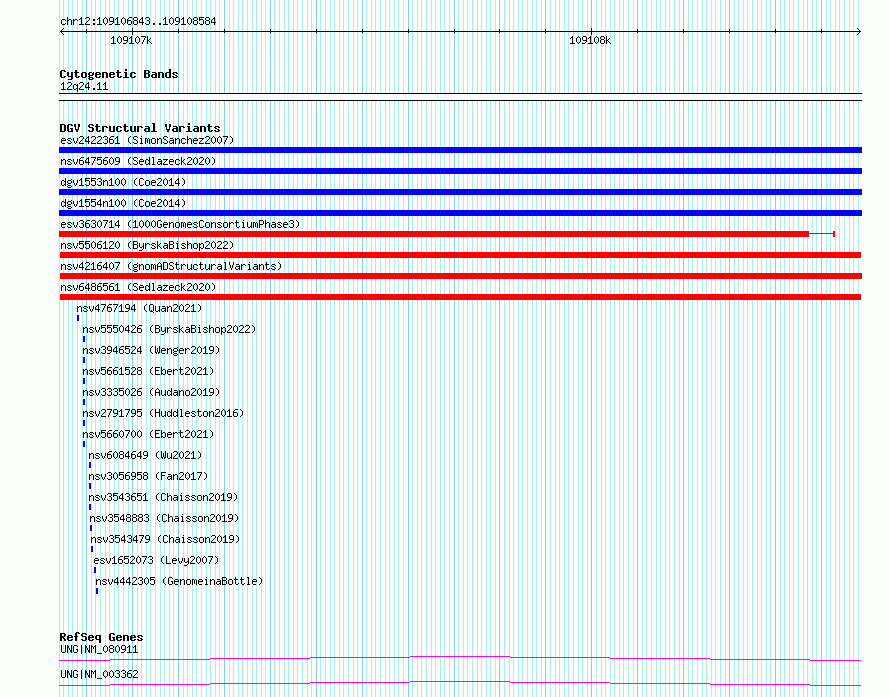Click the Cytogenetic Bands track heading
Screen dimensions: 890x697
119,74
